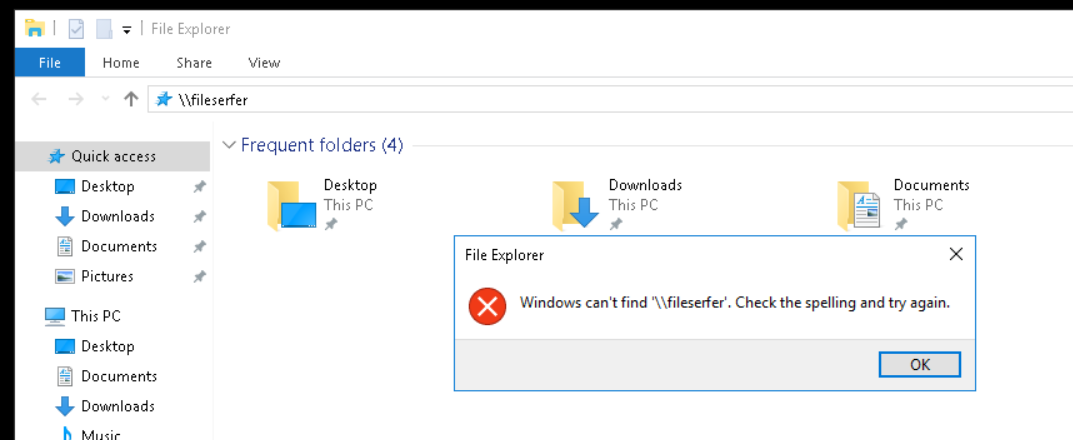Collapse the Frequent folders group
Screen dimensions: 1073x440
pyautogui.click(x=230, y=145)
